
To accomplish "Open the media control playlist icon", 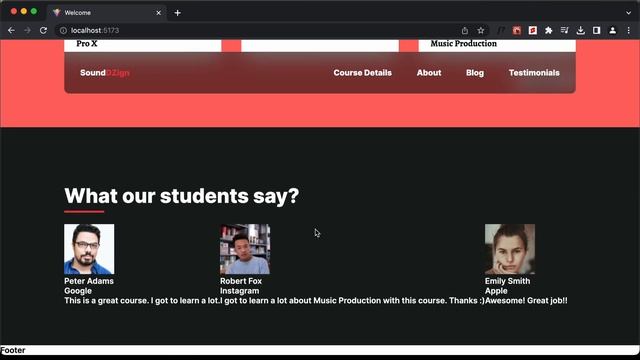I will [x=564, y=31].
